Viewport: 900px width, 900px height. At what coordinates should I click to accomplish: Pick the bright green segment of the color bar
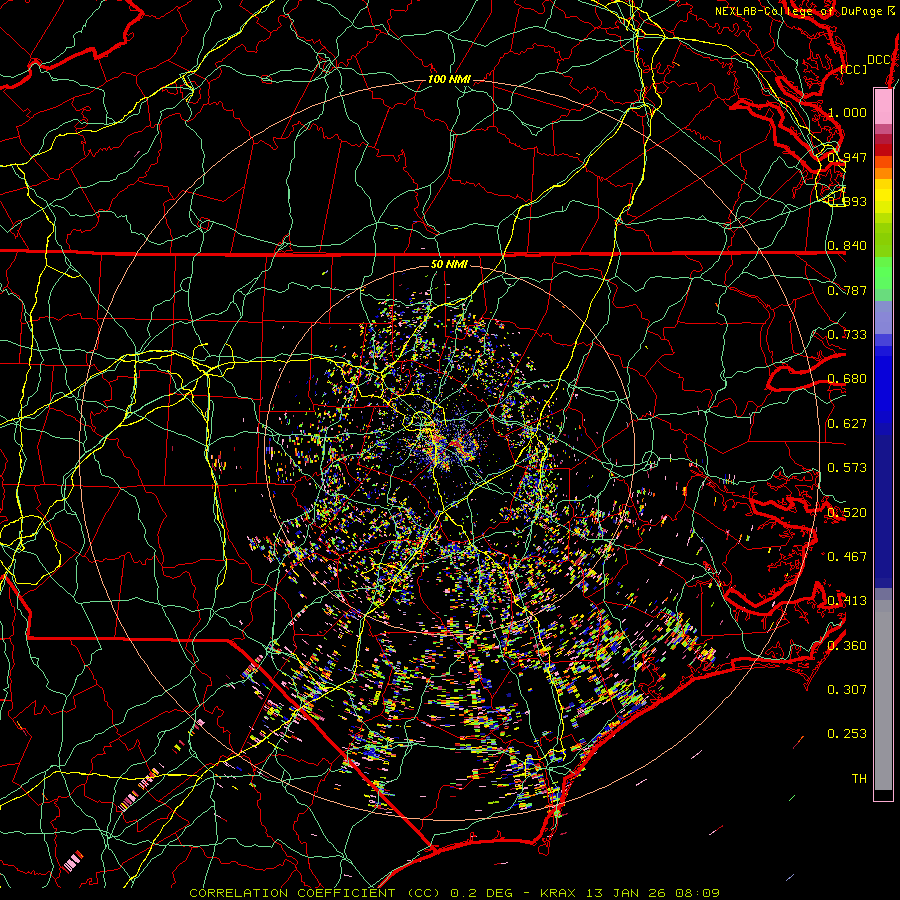[x=883, y=273]
